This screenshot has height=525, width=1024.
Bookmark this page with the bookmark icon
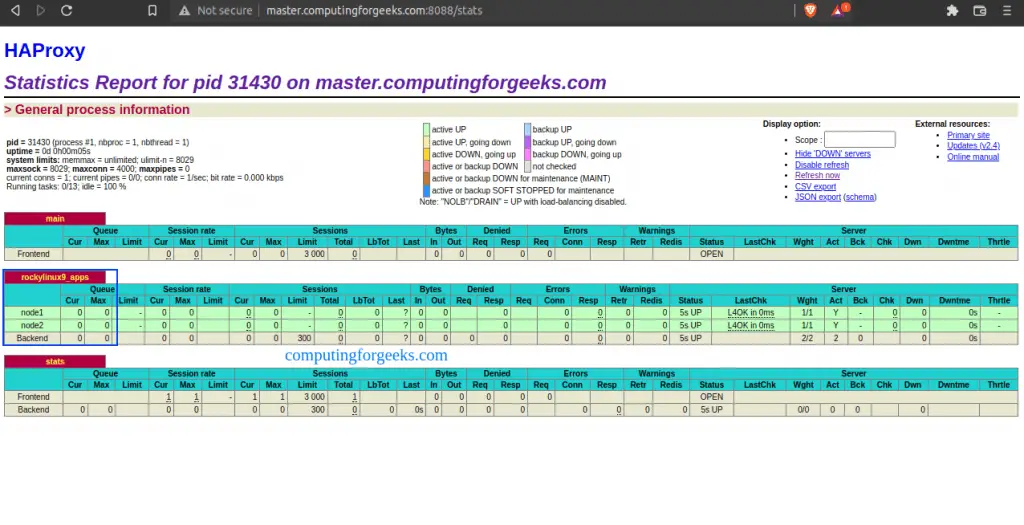click(x=152, y=10)
